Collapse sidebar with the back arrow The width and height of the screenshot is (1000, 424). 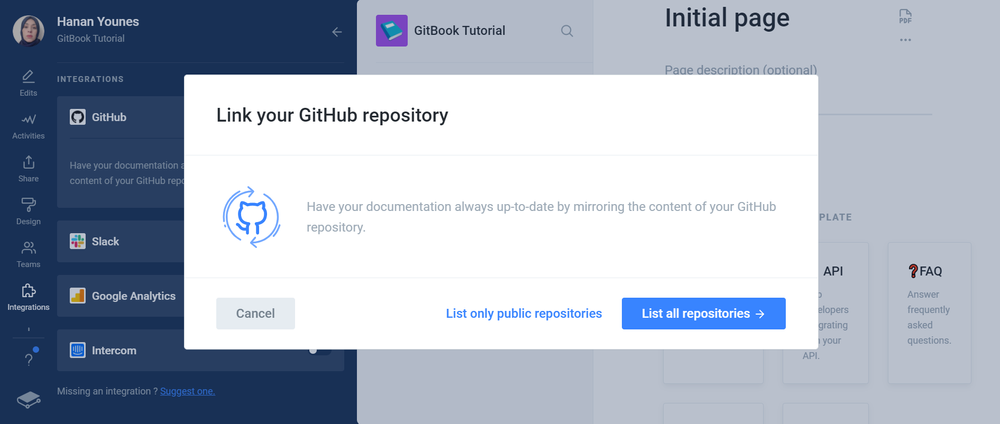click(337, 32)
